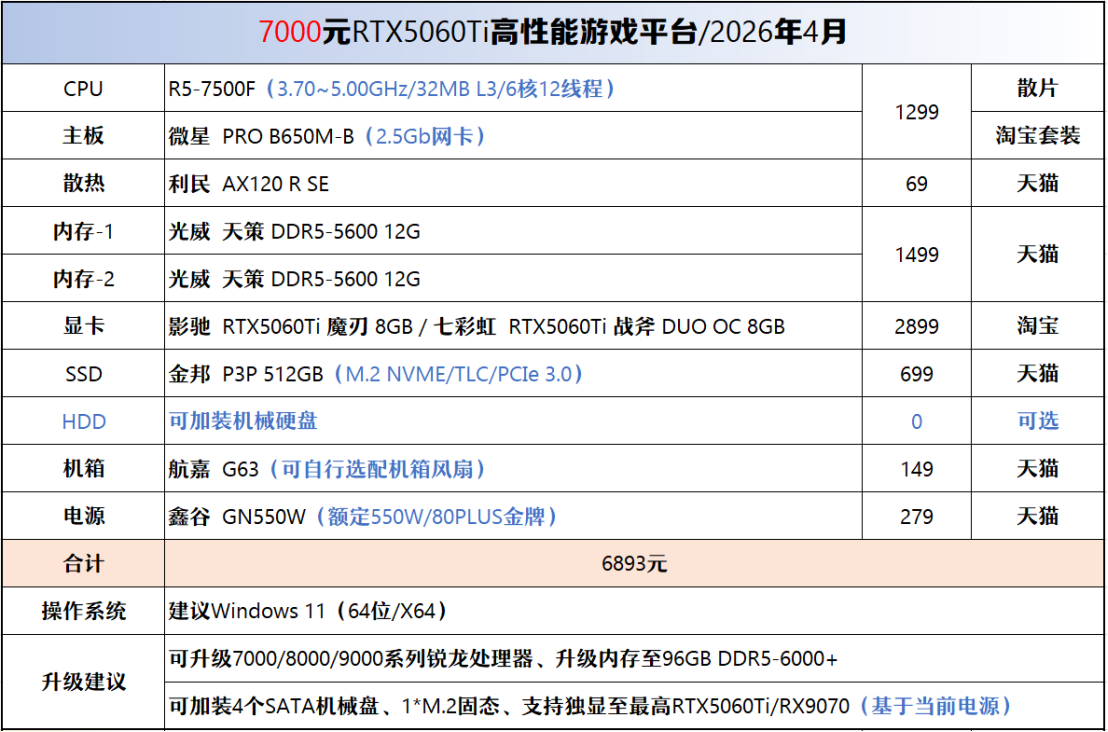Click the 'SSD' label cell
1108x732 pixels.
(83, 373)
